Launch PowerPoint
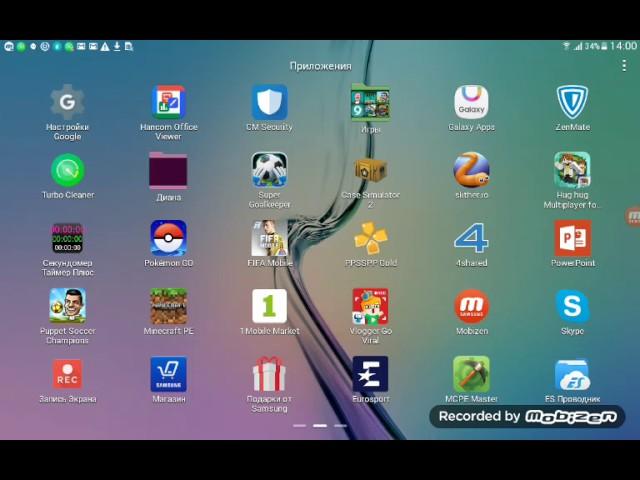 (x=572, y=238)
